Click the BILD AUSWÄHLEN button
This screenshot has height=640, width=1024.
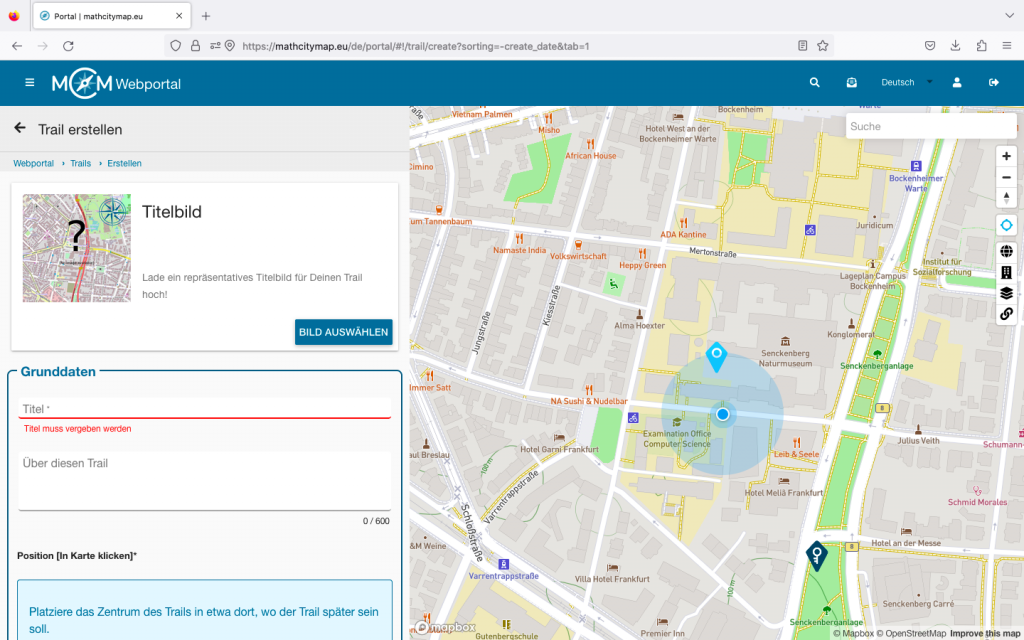[x=343, y=332]
